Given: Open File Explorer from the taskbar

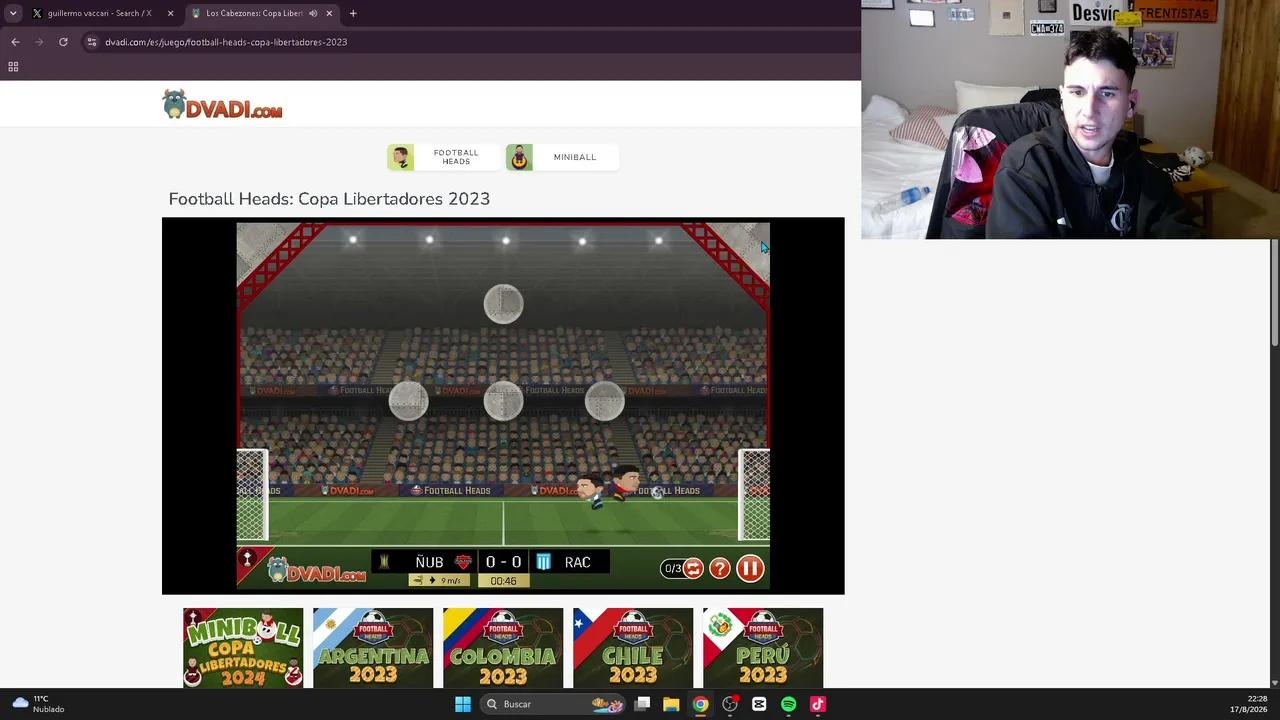Looking at the screenshot, I should click(x=671, y=704).
